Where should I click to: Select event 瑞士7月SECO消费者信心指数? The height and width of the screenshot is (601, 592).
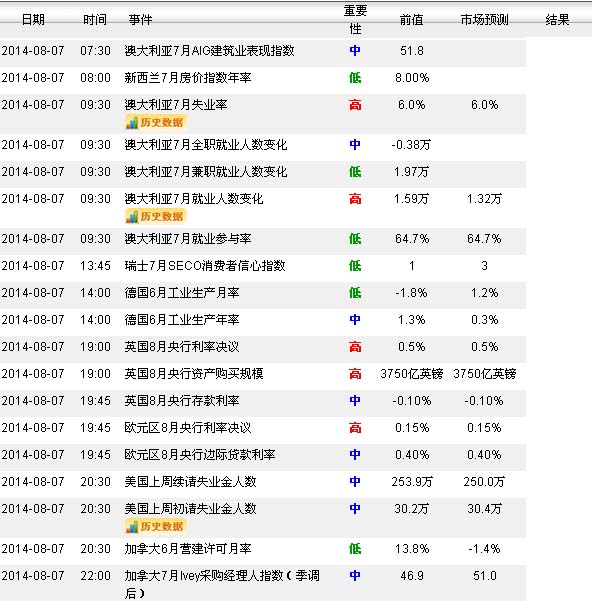point(205,266)
